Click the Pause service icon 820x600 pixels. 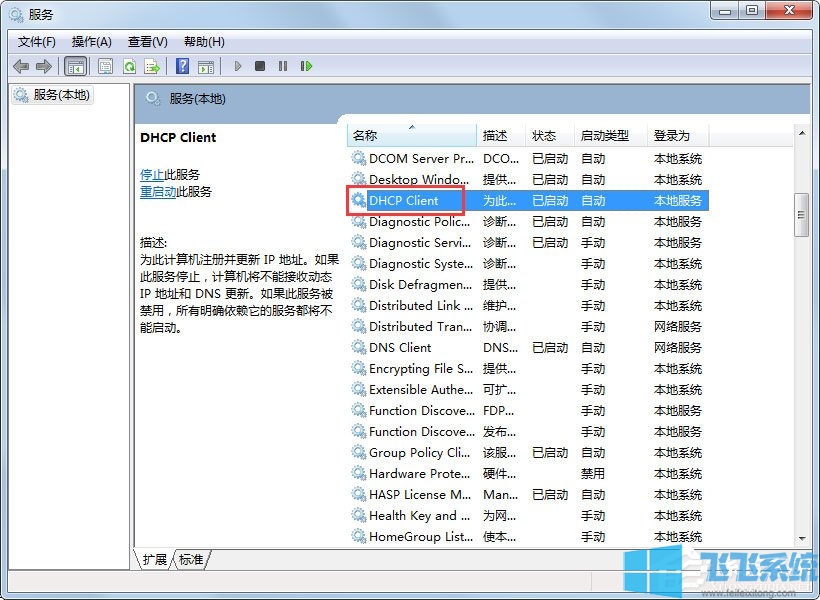282,66
